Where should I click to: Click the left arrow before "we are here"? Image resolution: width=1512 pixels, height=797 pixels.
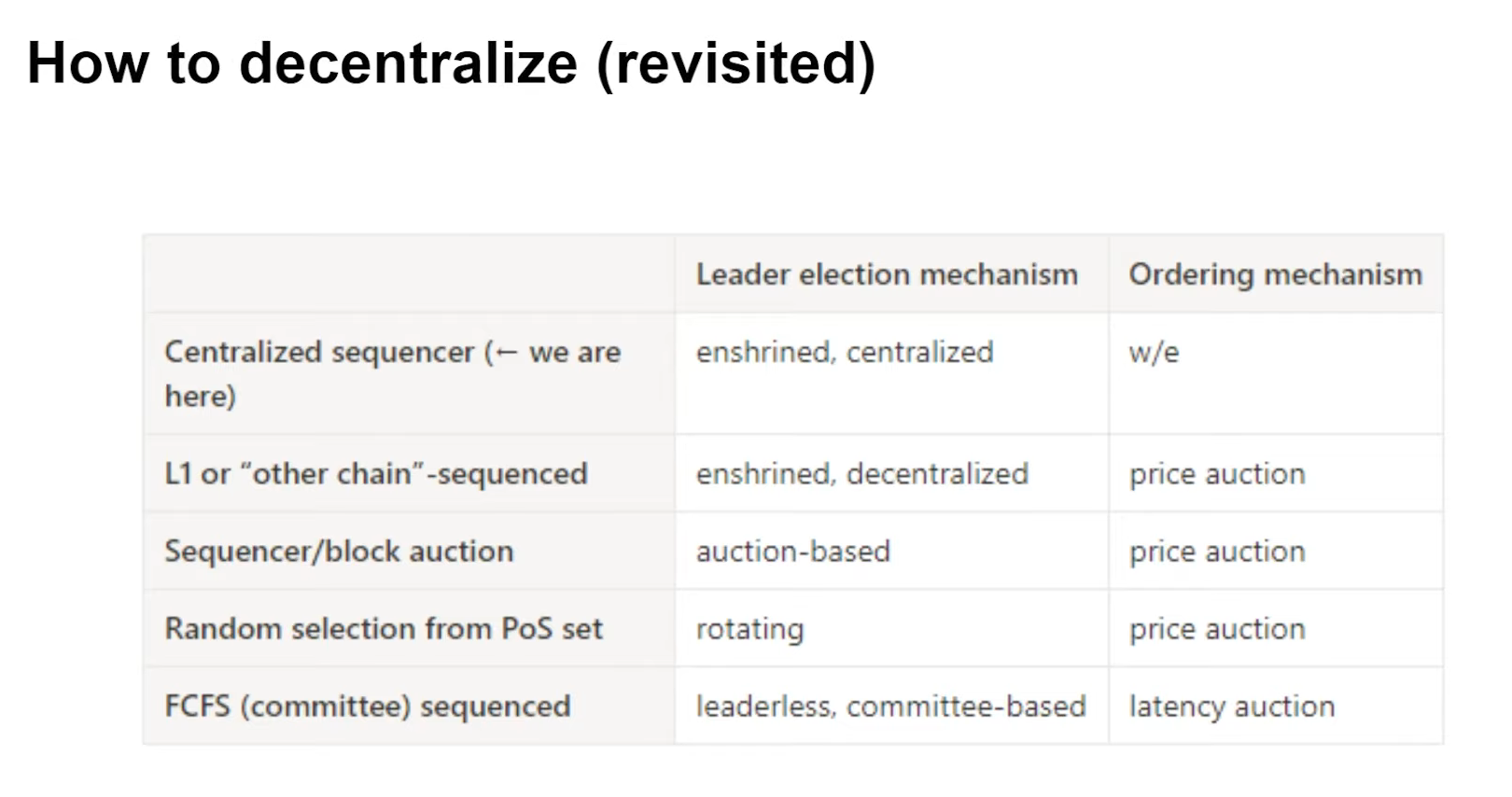point(506,353)
